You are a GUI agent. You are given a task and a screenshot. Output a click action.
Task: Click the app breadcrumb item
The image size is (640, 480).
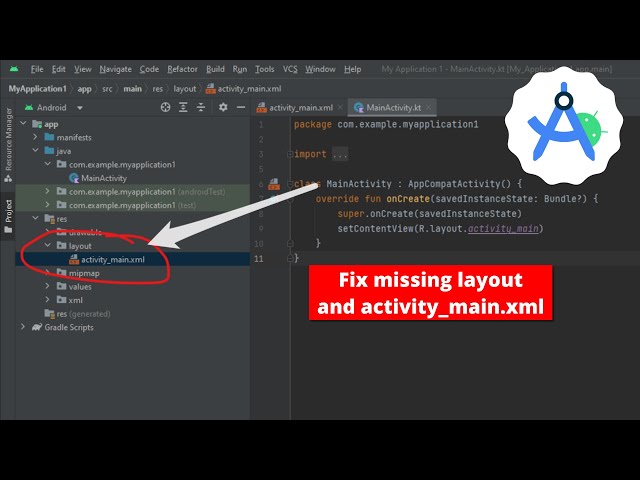[x=84, y=89]
